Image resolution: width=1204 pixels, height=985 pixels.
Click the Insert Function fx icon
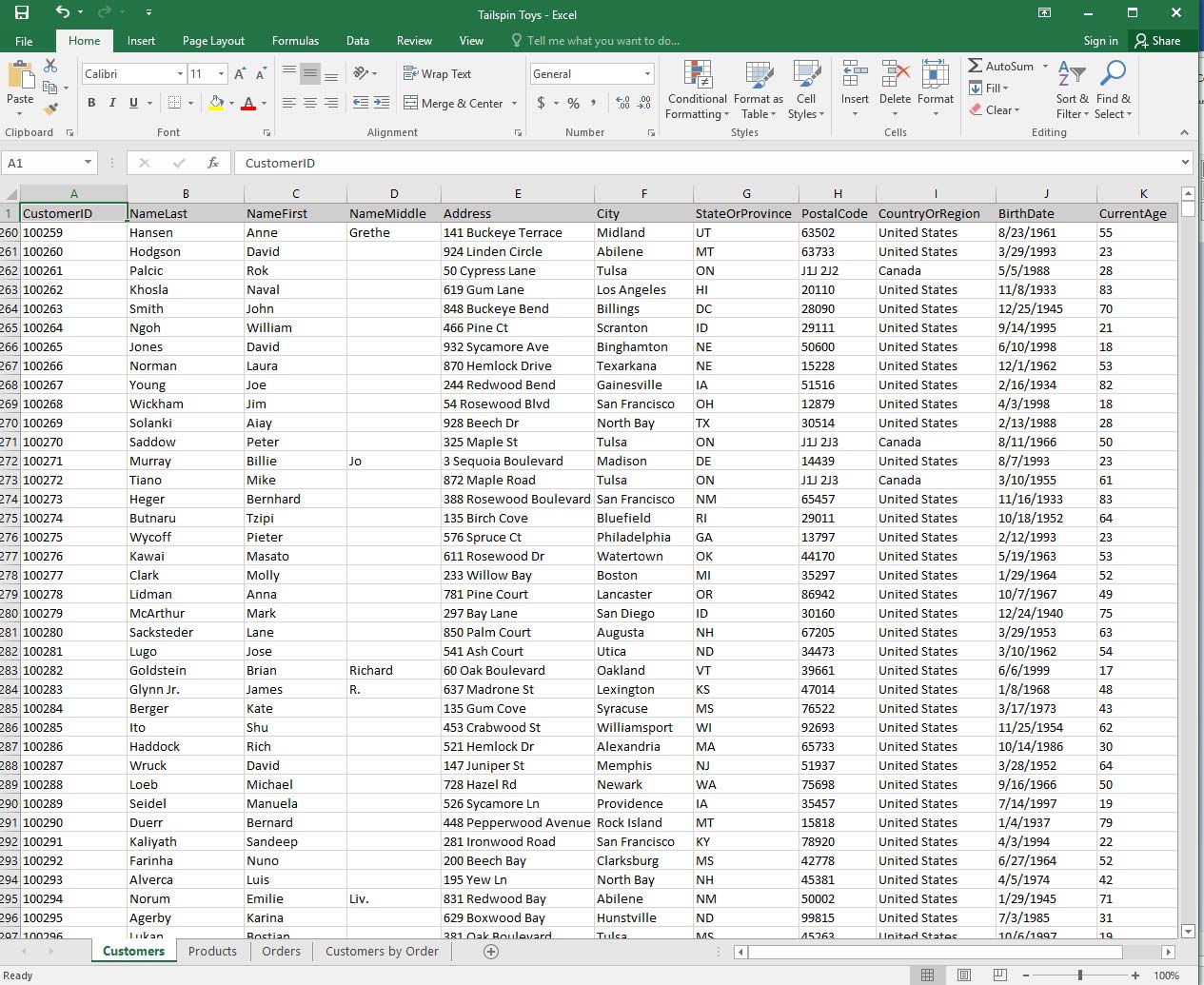[x=213, y=163]
